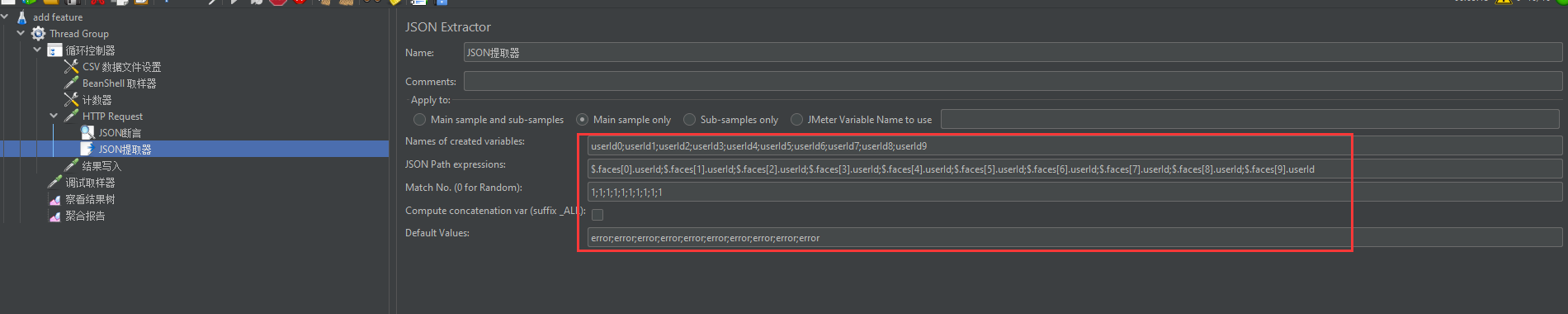
Task: Click the Name field containing JSON提取器
Action: tap(1013, 53)
